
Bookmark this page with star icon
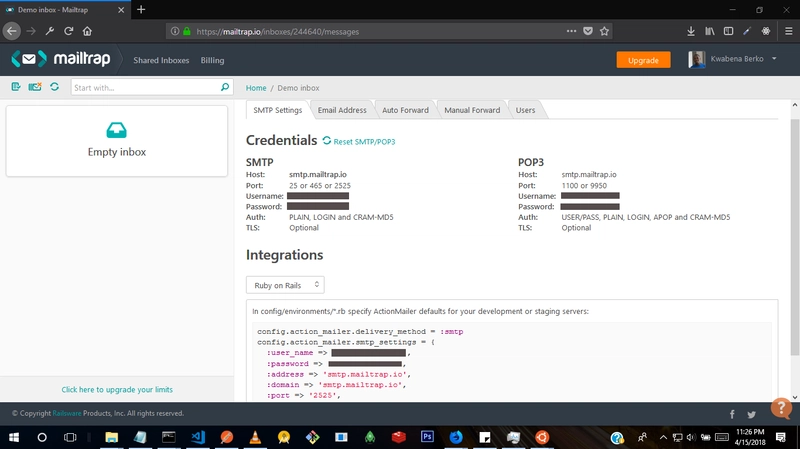point(604,31)
